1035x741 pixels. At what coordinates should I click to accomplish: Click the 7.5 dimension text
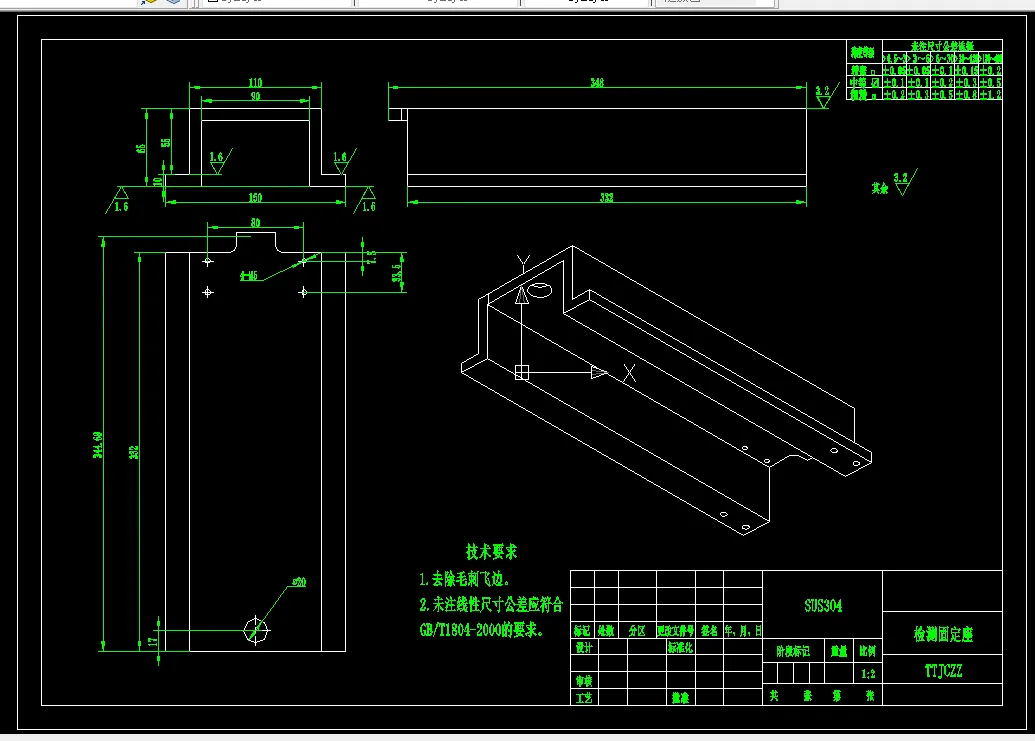tap(372, 257)
